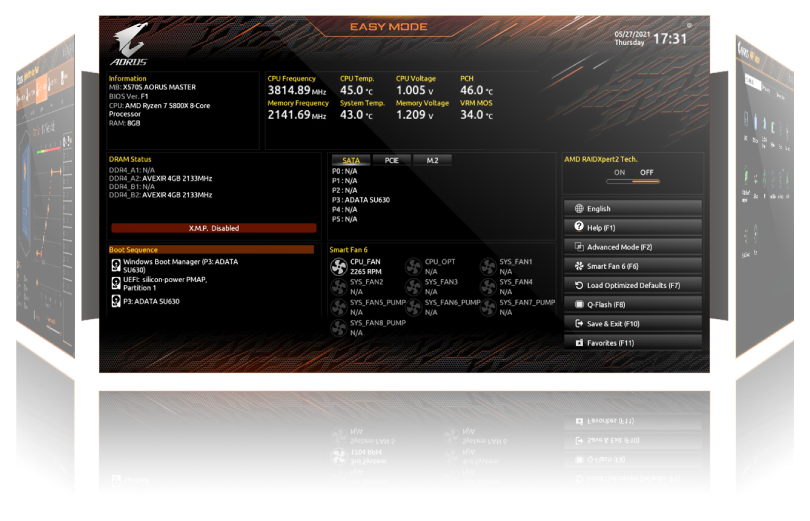The width and height of the screenshot is (810, 521).
Task: Click the Save & Exit arrow icon
Action: 579,324
